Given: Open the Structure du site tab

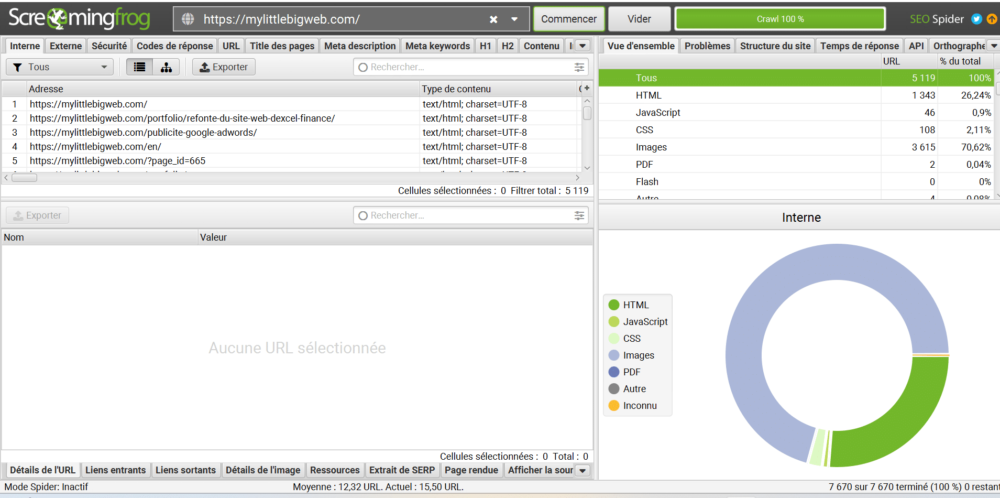Looking at the screenshot, I should click(x=775, y=46).
